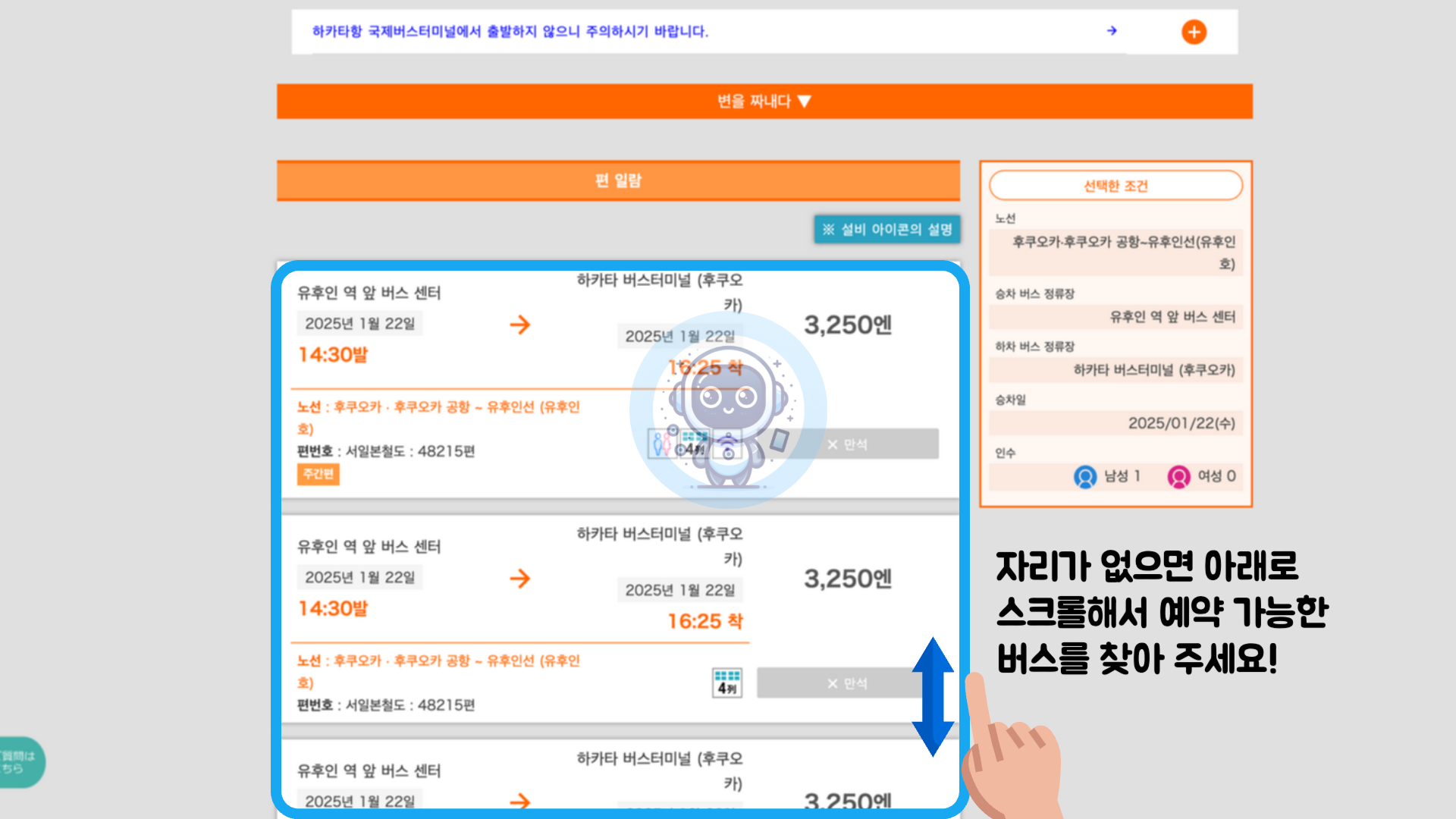Click the orange arrow in the second bus card
This screenshot has width=1456, height=819.
pos(520,579)
